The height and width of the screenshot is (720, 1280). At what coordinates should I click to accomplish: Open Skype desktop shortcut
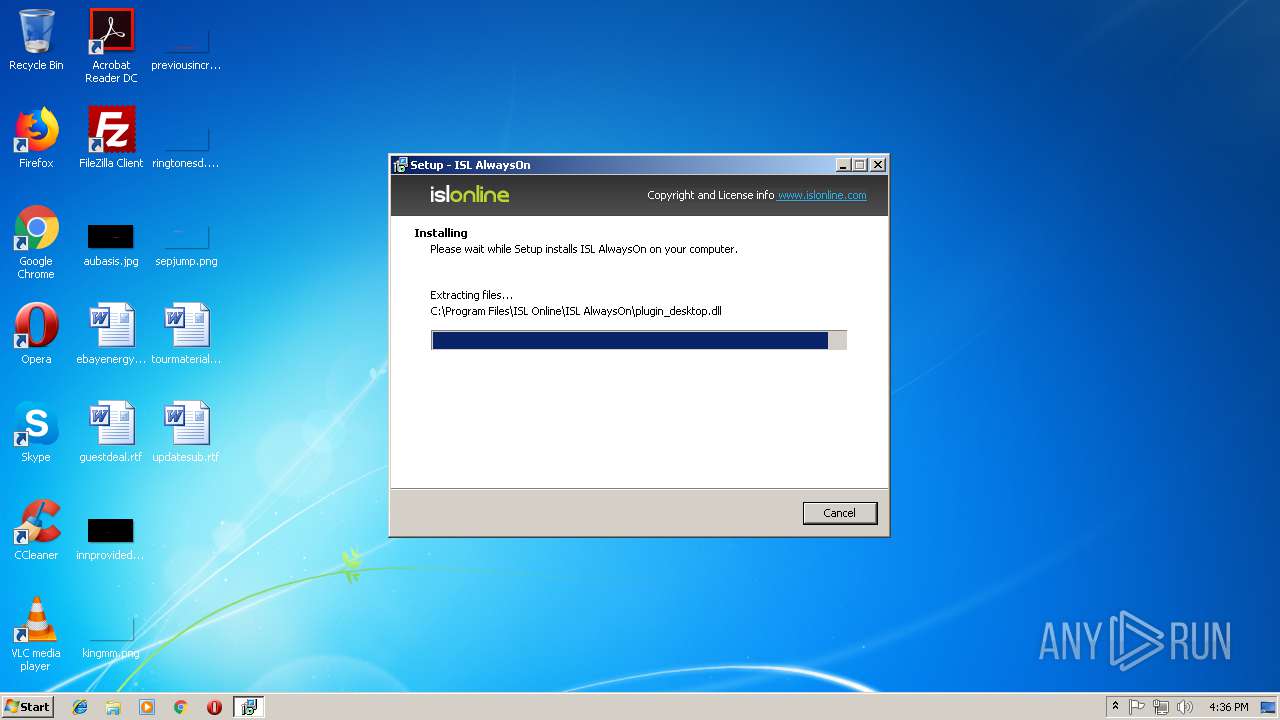click(x=36, y=432)
